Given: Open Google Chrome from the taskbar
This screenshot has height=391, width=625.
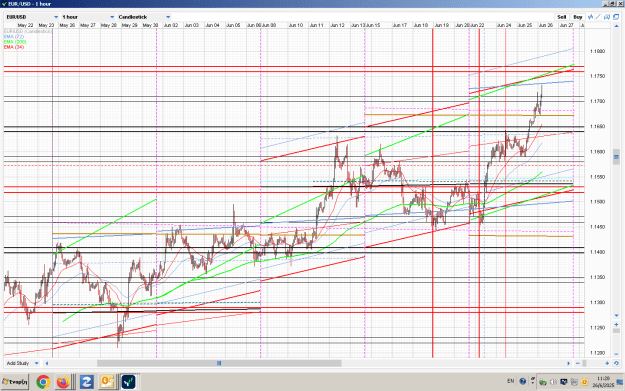Looking at the screenshot, I should pos(43,382).
